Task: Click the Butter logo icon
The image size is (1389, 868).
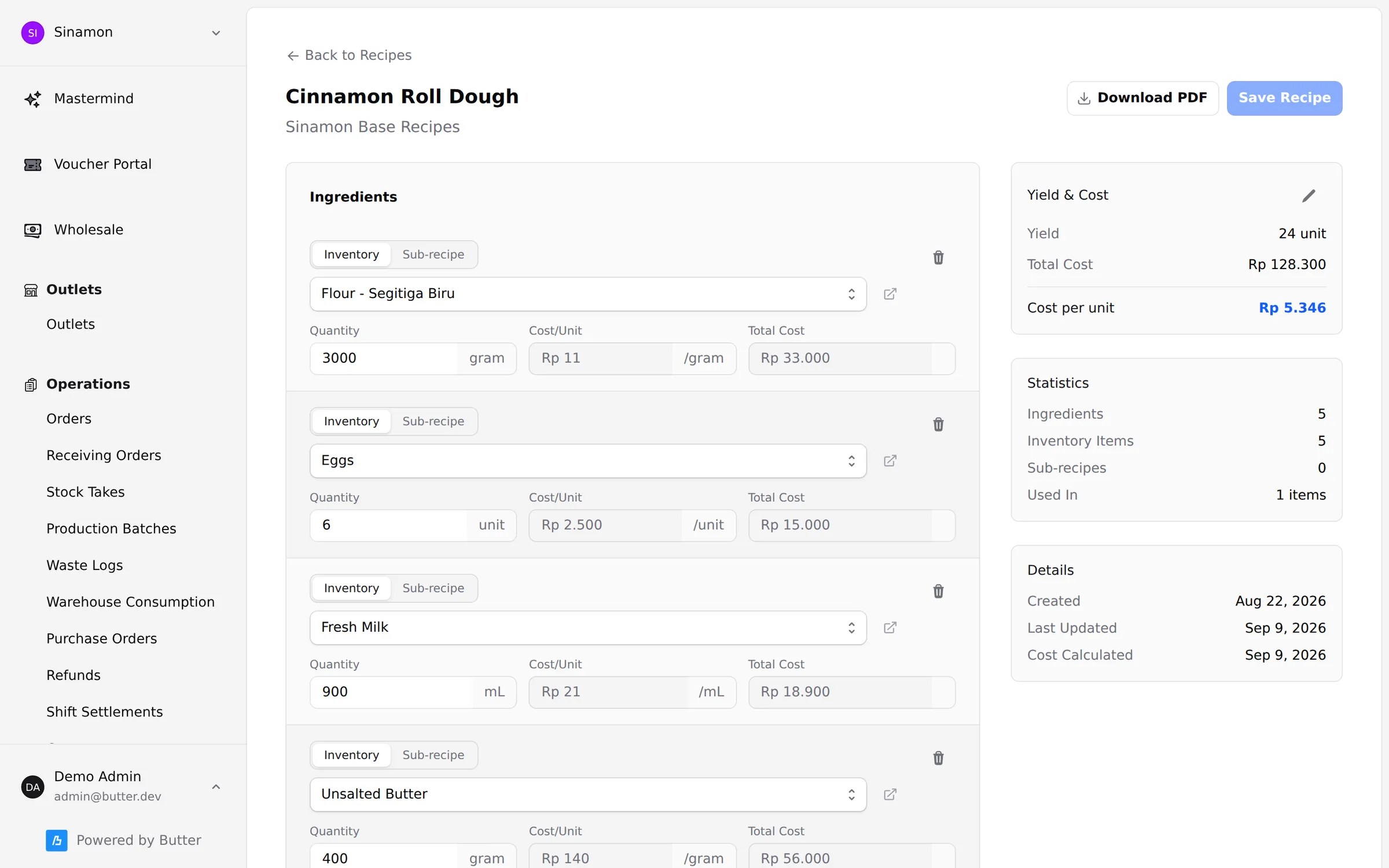Action: (57, 840)
